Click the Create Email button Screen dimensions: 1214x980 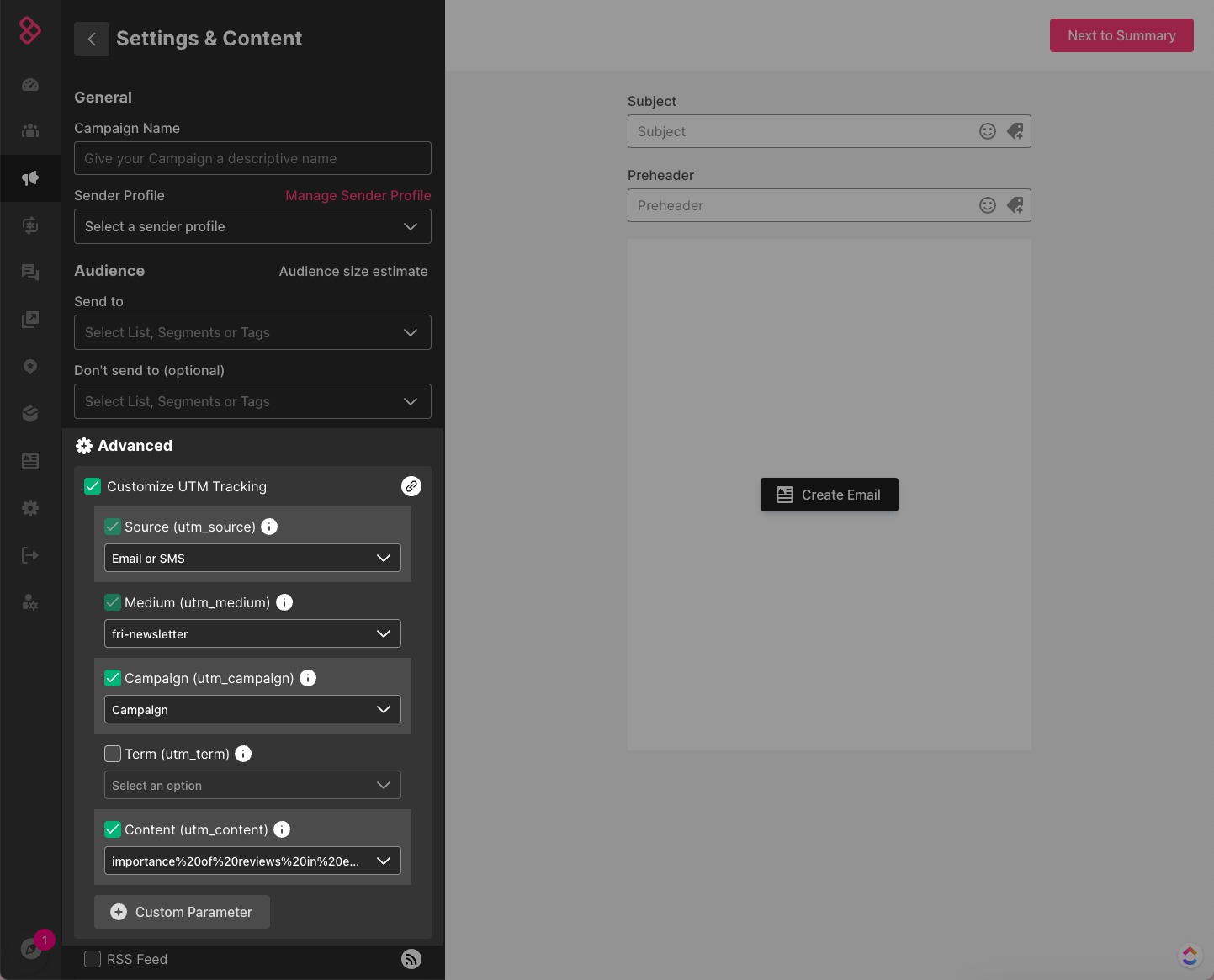830,495
